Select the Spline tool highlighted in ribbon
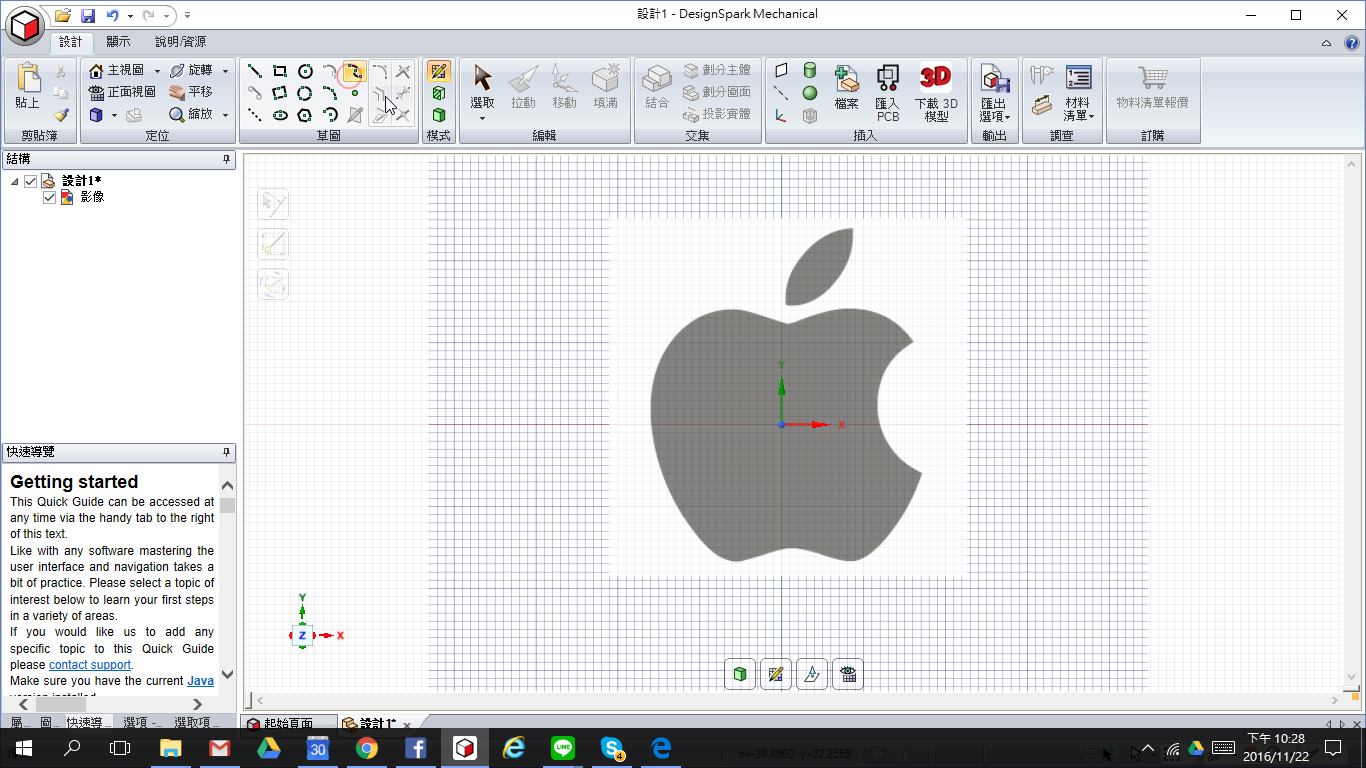Image resolution: width=1366 pixels, height=768 pixels. click(x=354, y=71)
